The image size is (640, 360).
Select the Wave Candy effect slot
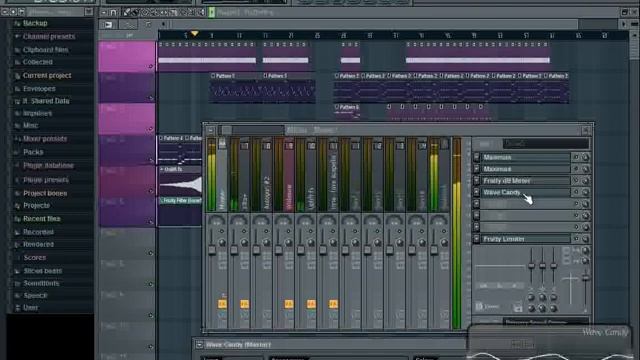[526, 192]
